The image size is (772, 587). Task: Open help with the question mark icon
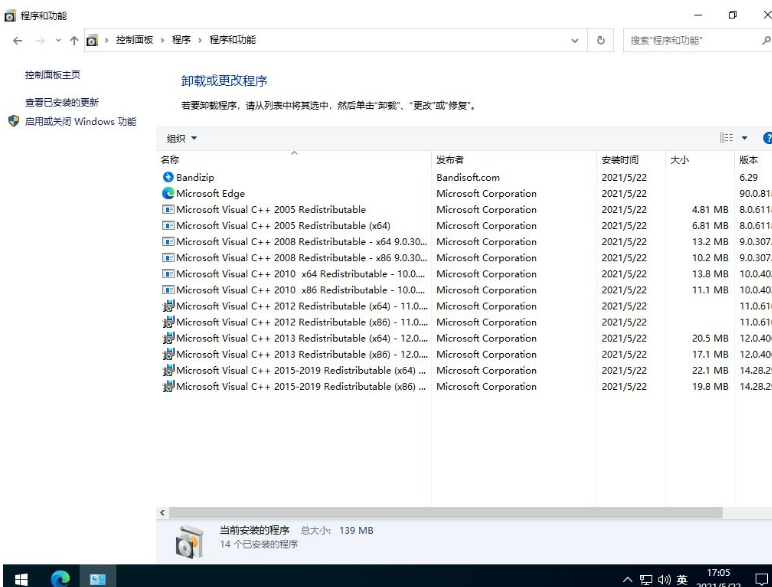pyautogui.click(x=768, y=138)
